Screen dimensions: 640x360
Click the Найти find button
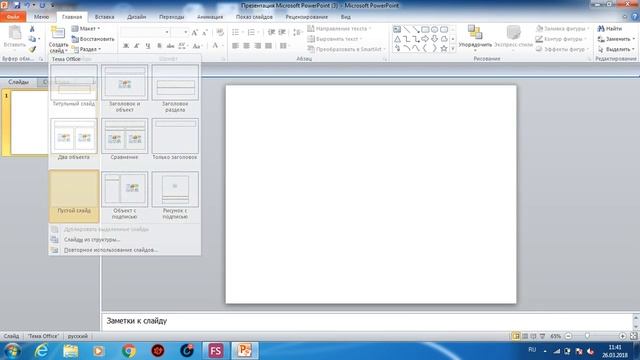[610, 29]
